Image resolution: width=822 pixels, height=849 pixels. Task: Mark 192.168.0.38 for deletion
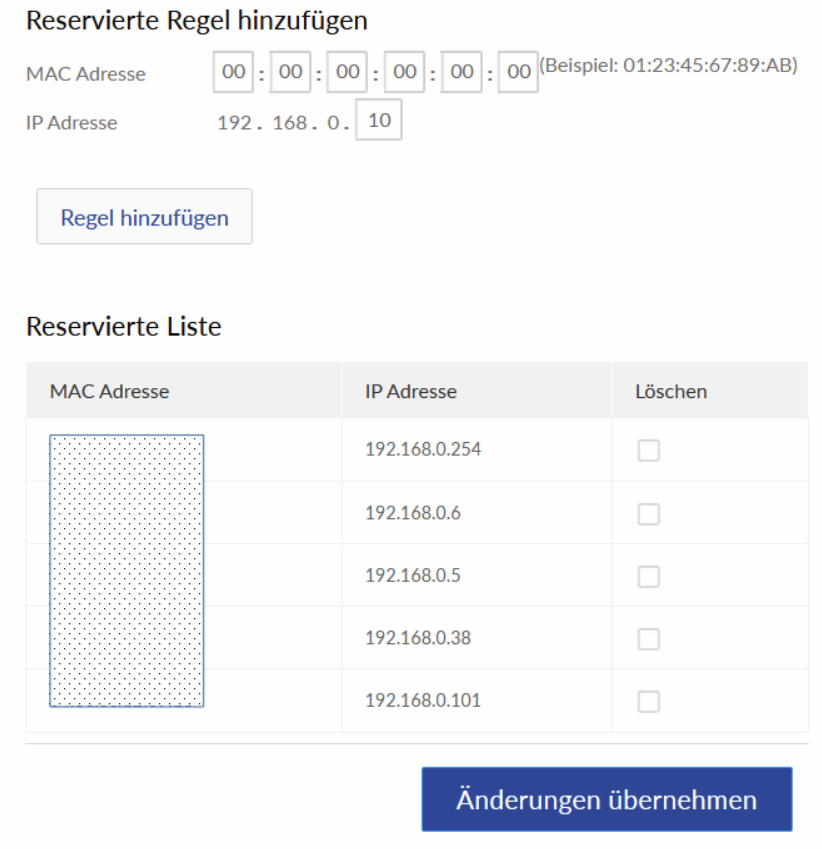[x=649, y=639]
